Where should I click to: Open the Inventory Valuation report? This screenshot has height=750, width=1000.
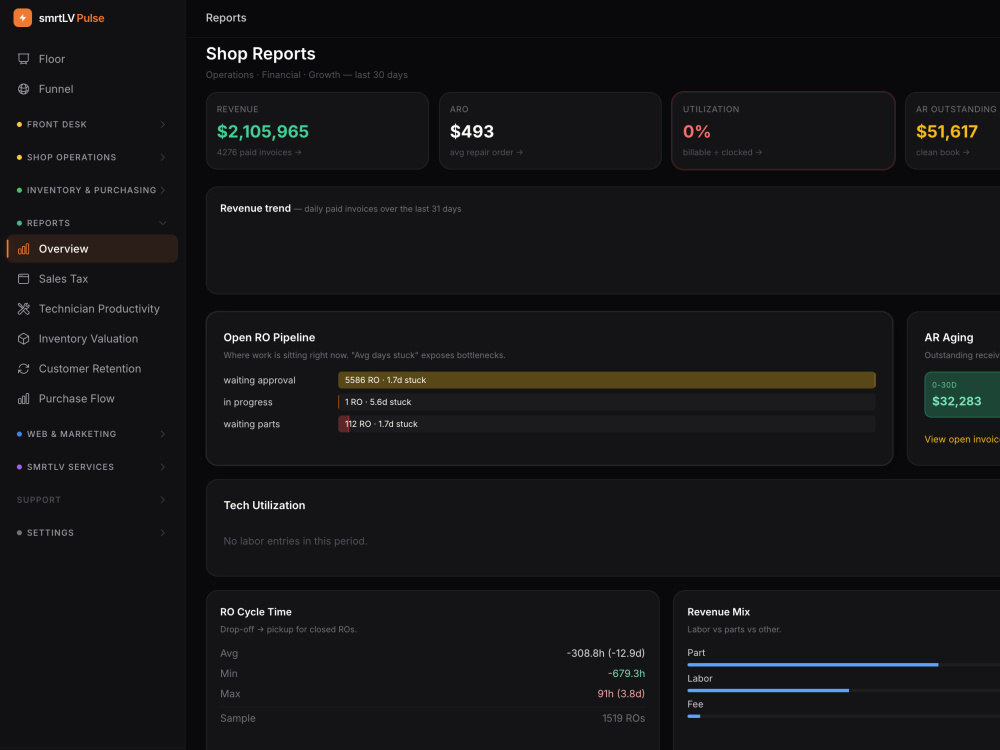(92, 339)
